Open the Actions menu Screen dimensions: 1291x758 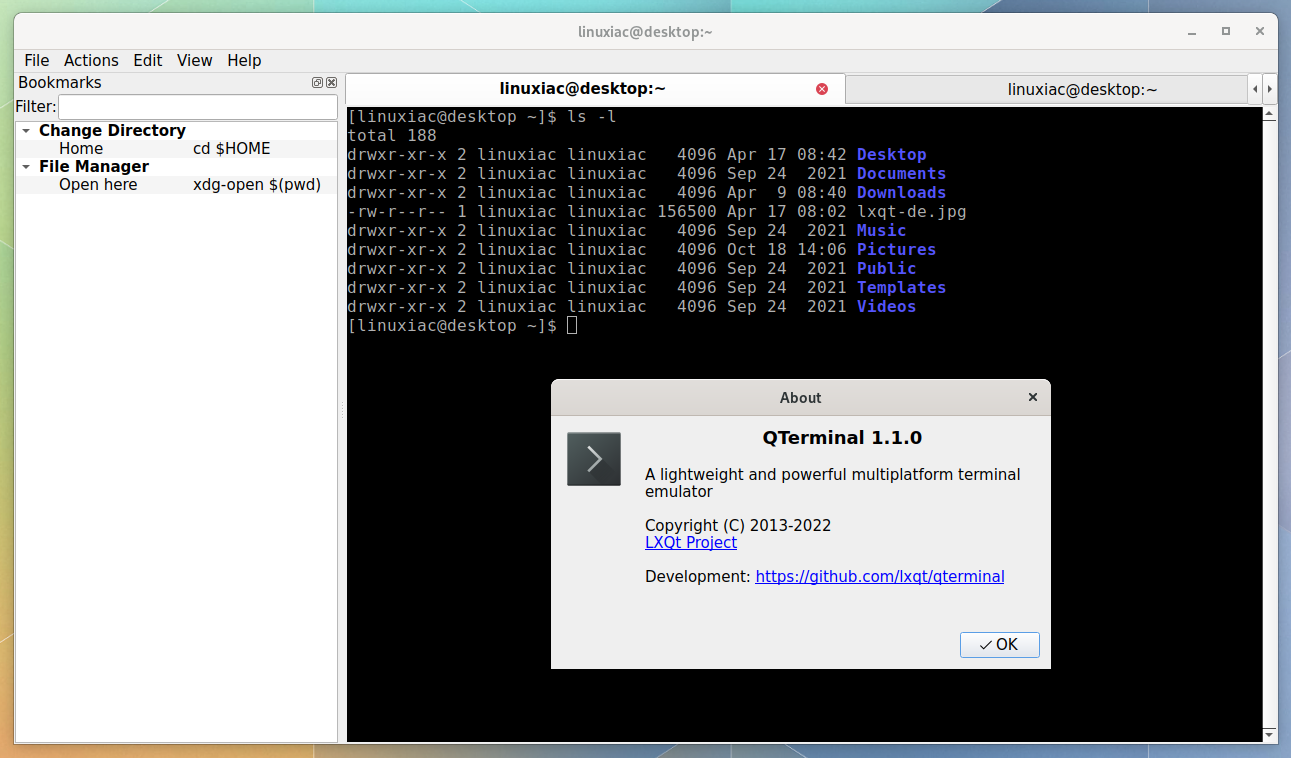pos(91,60)
